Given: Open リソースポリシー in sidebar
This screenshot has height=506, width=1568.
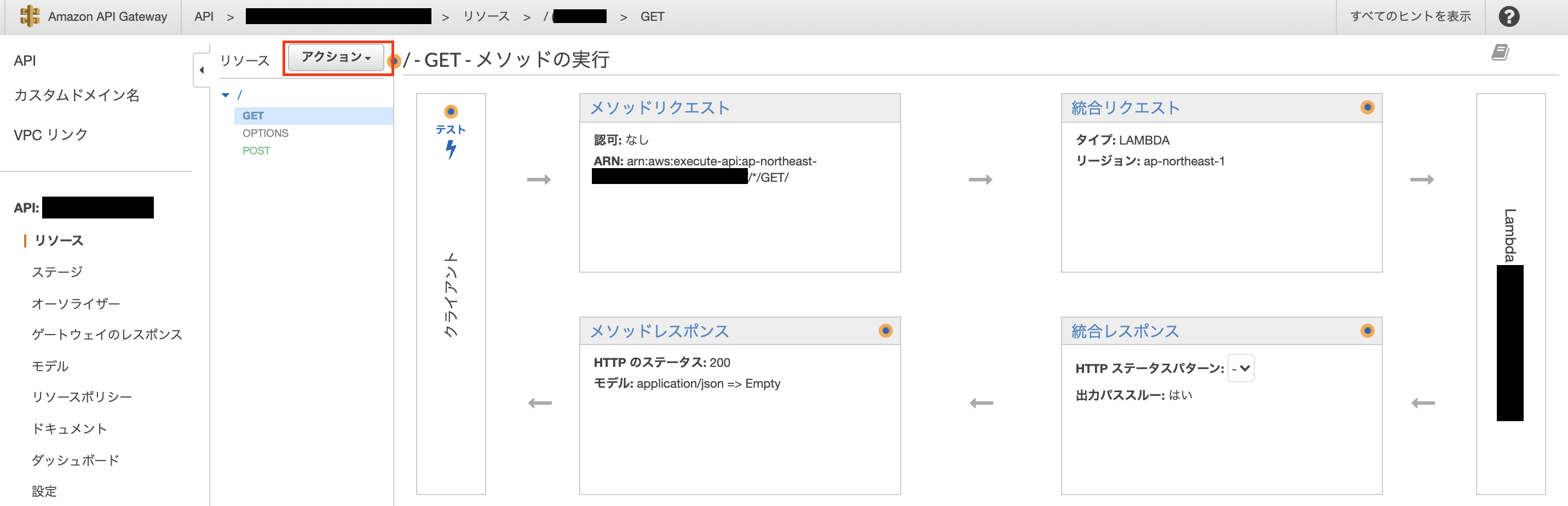Looking at the screenshot, I should tap(82, 397).
